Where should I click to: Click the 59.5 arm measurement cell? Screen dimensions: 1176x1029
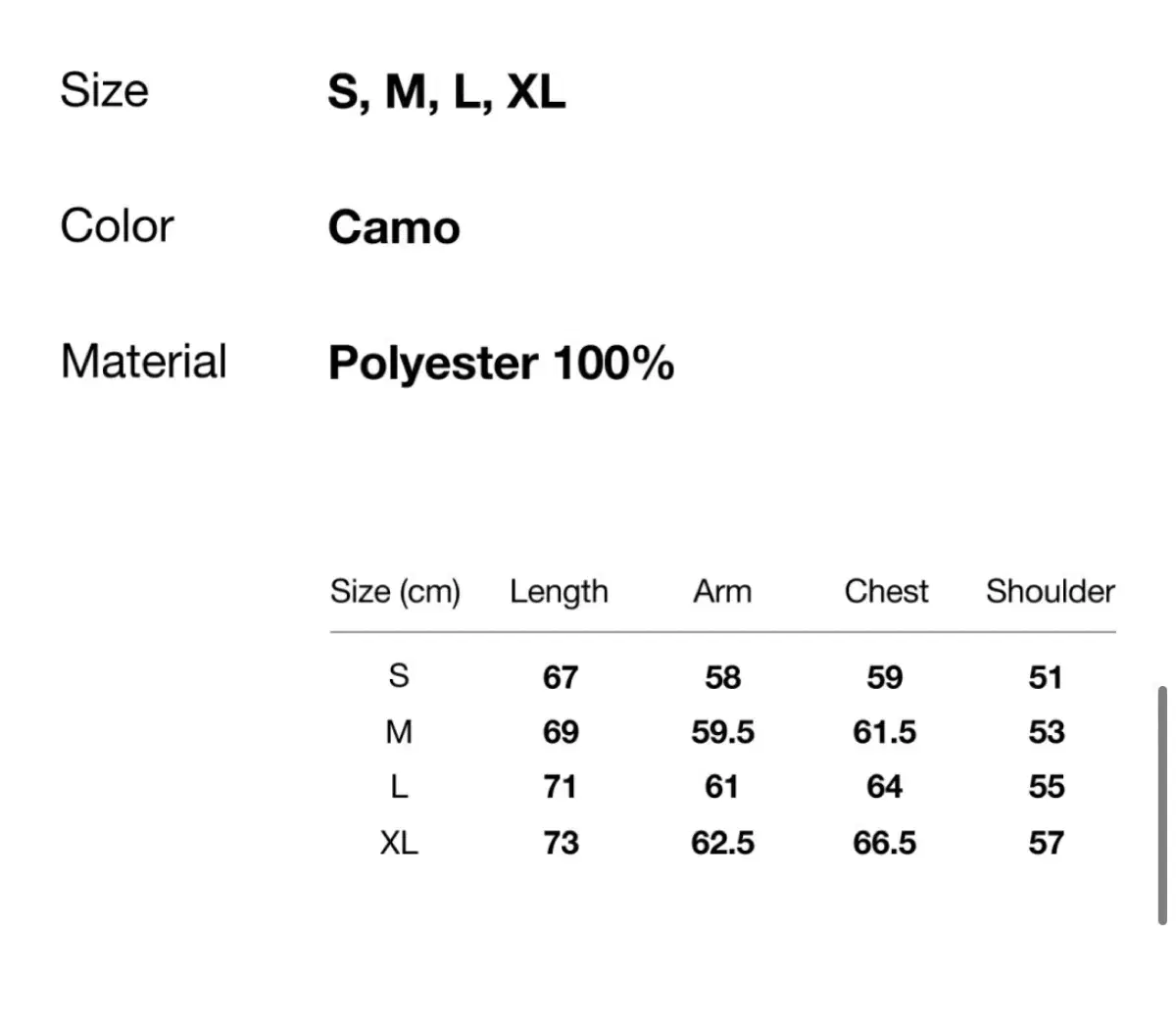722,732
